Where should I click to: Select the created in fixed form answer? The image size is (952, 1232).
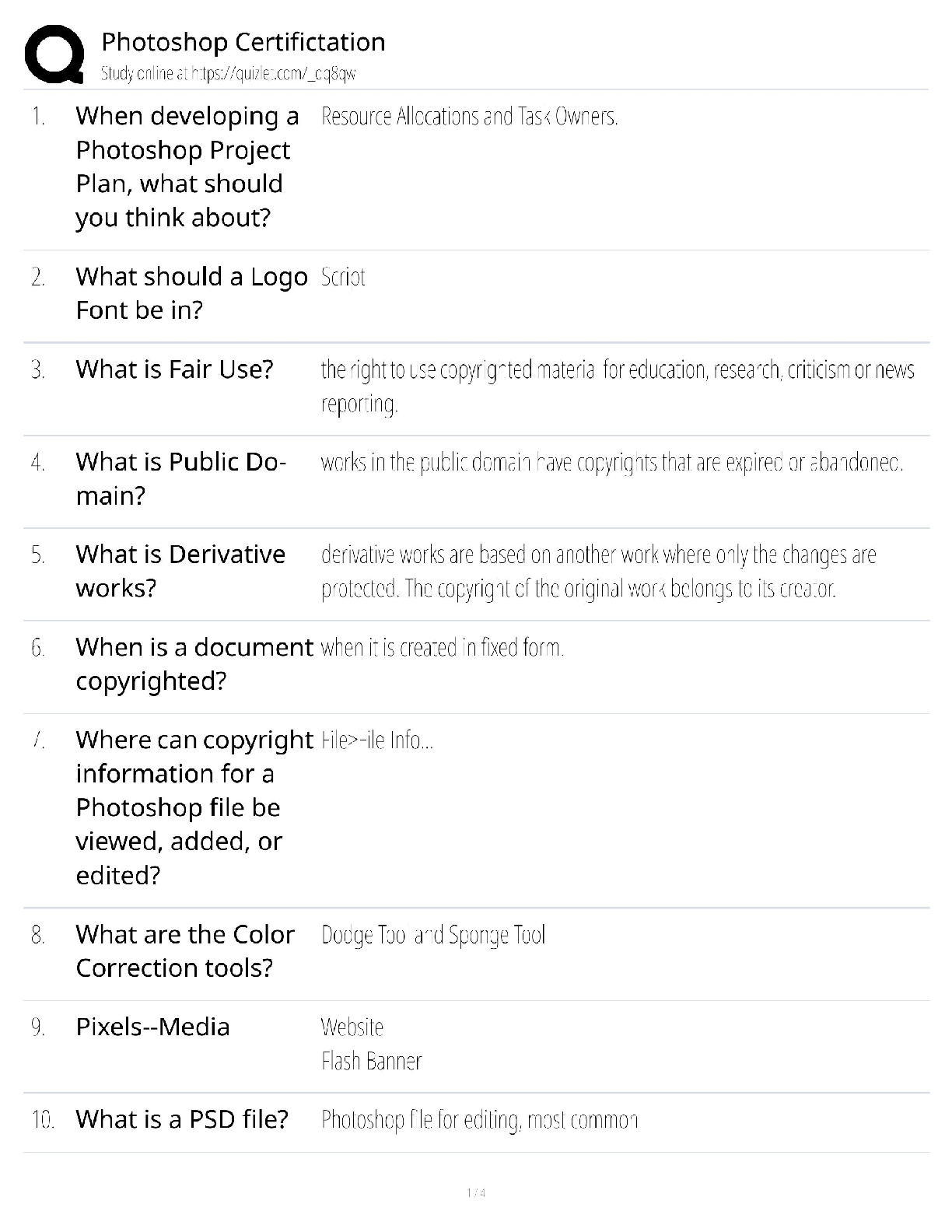442,648
